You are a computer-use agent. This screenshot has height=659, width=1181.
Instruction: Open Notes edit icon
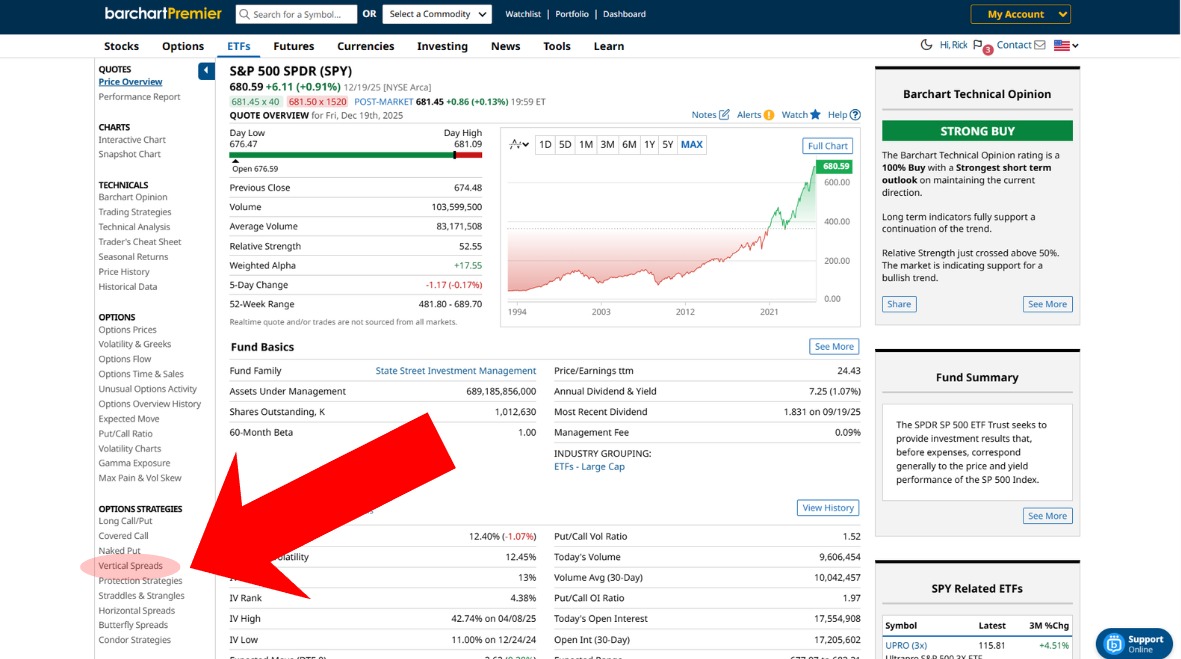[724, 115]
